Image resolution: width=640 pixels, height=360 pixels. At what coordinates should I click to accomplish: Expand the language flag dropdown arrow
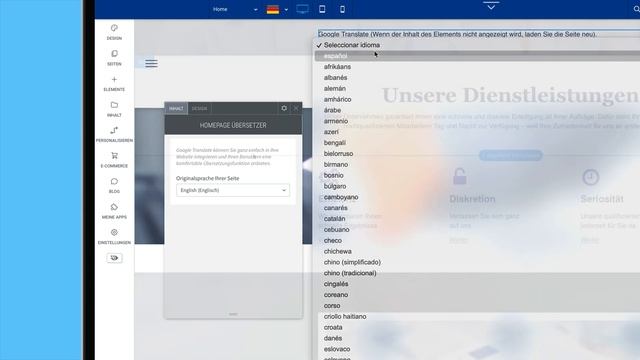click(286, 9)
